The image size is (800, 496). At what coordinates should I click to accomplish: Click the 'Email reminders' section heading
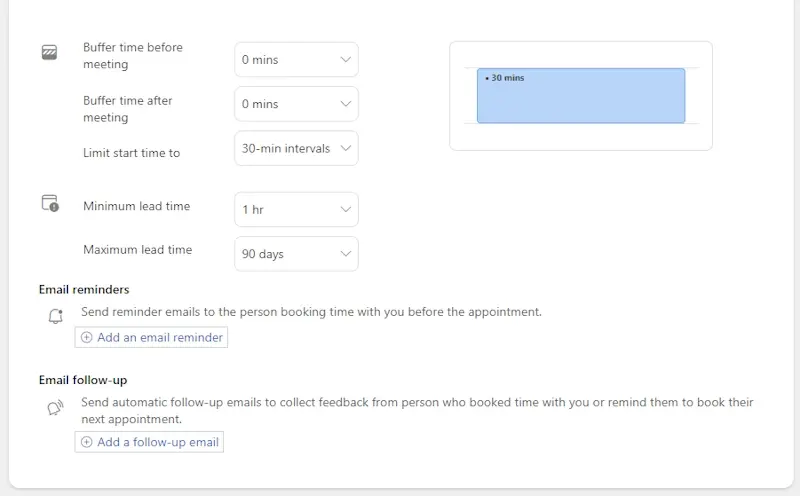click(x=84, y=290)
